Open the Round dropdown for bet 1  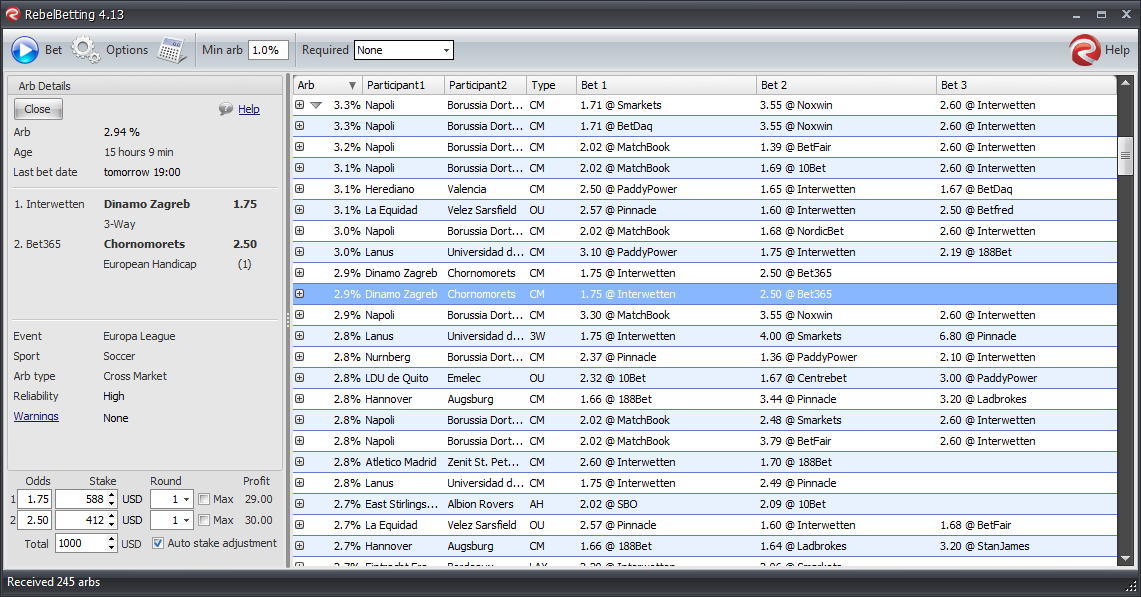[186, 499]
